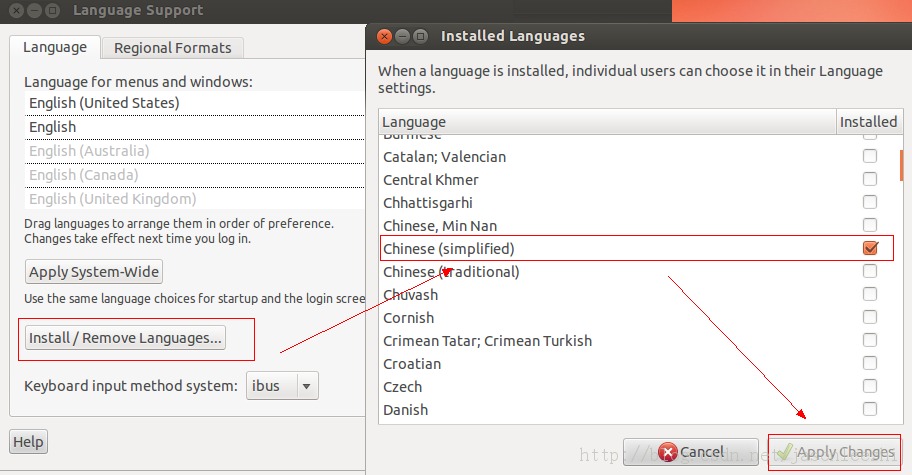This screenshot has width=912, height=475.
Task: Select English (Australia) in language list
Action: [195, 151]
